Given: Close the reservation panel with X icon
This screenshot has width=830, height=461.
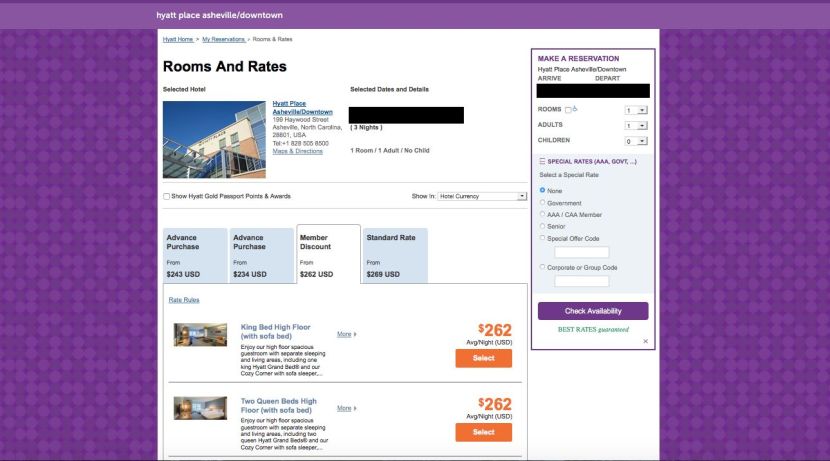Looking at the screenshot, I should pyautogui.click(x=645, y=341).
